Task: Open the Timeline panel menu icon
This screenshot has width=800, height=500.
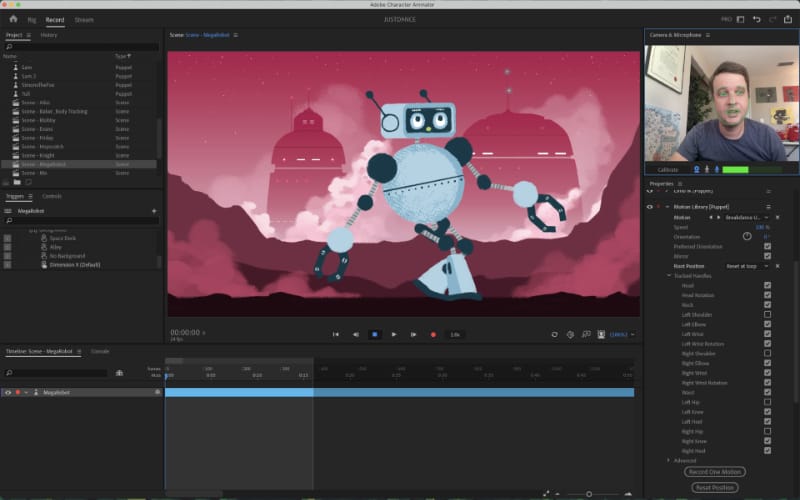Action: tap(79, 352)
